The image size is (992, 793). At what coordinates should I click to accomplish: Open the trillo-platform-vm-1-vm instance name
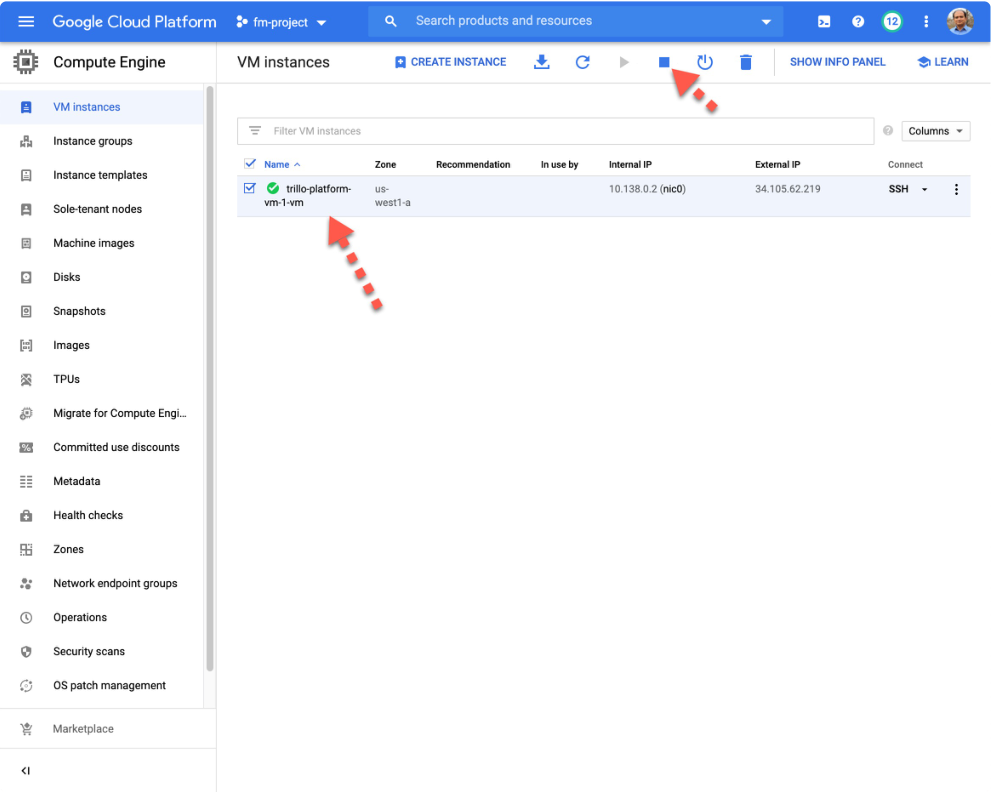pos(307,196)
